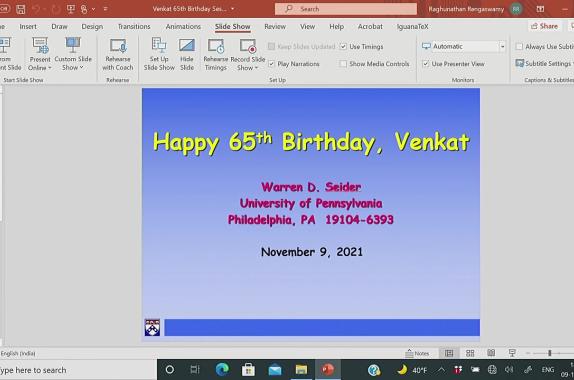The image size is (574, 380).
Task: Click the zoom slider handle
Action: [x=549, y=353]
